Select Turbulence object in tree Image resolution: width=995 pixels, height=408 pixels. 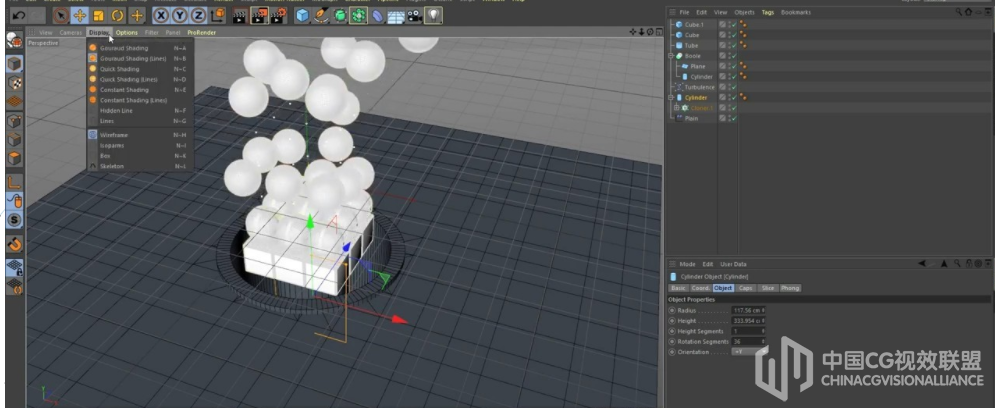[699, 87]
